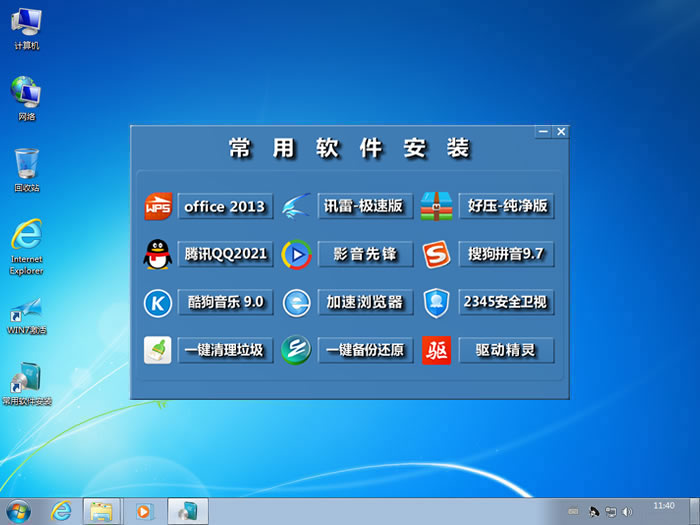Select the Internet Explorer desktop icon
The height and width of the screenshot is (525, 700).
click(26, 247)
